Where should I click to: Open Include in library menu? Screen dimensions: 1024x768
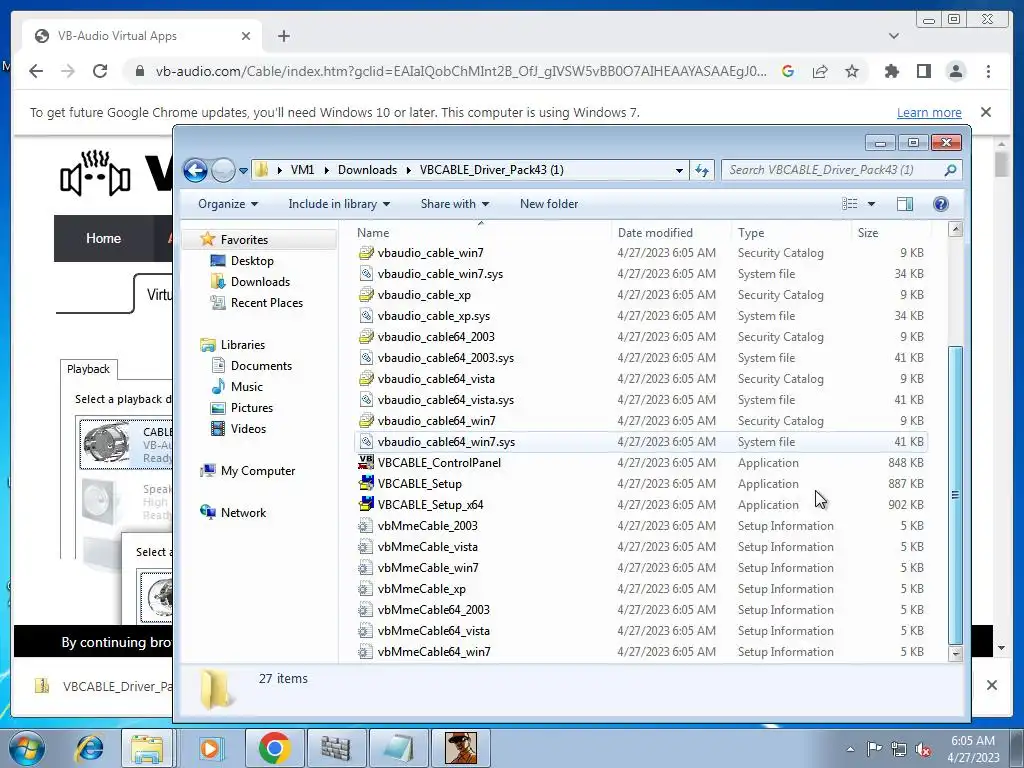point(339,204)
